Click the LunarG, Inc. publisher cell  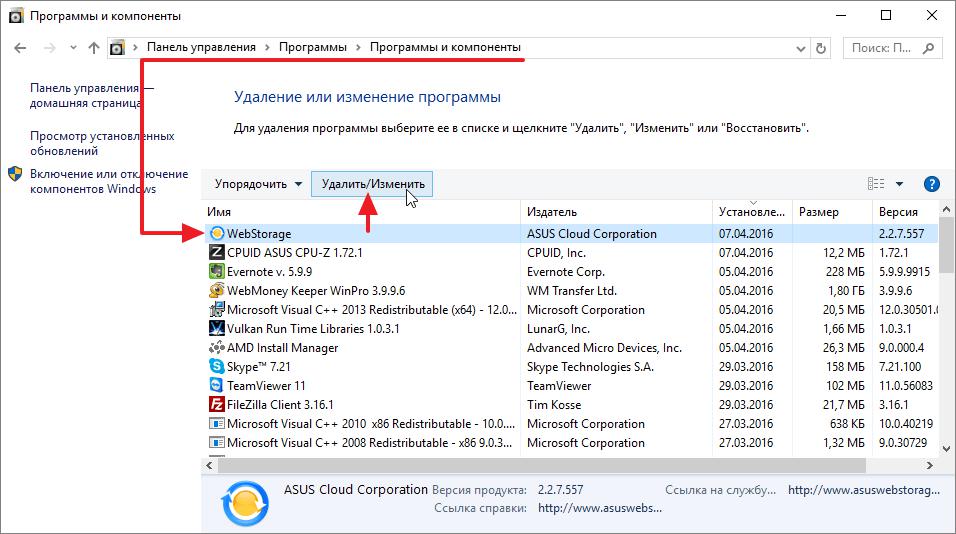(558, 329)
